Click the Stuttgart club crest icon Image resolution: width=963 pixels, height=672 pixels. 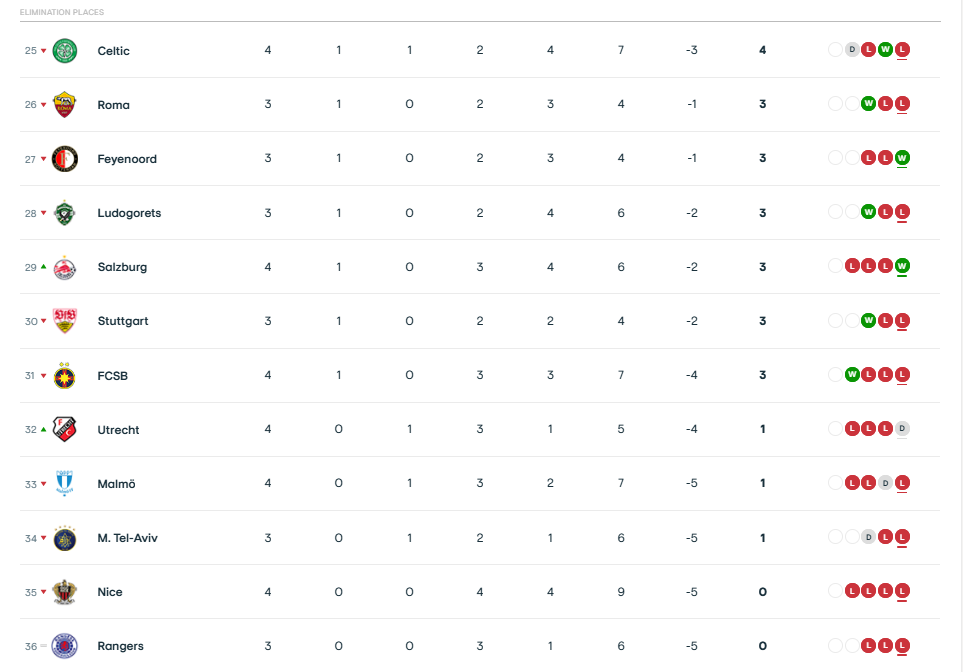coord(65,321)
